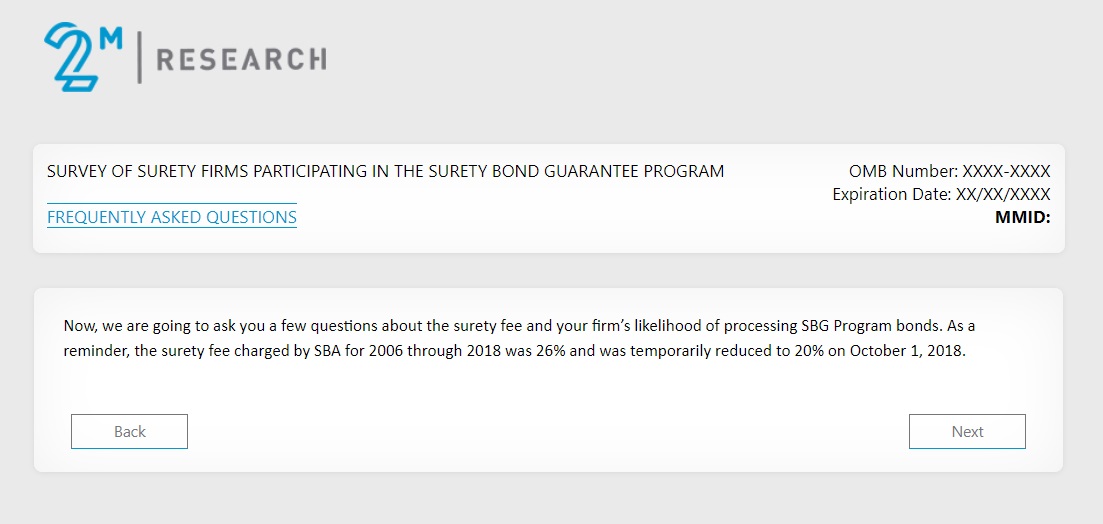Click the small M superscript in the logo
Screen dimensions: 1103x524
112,40
